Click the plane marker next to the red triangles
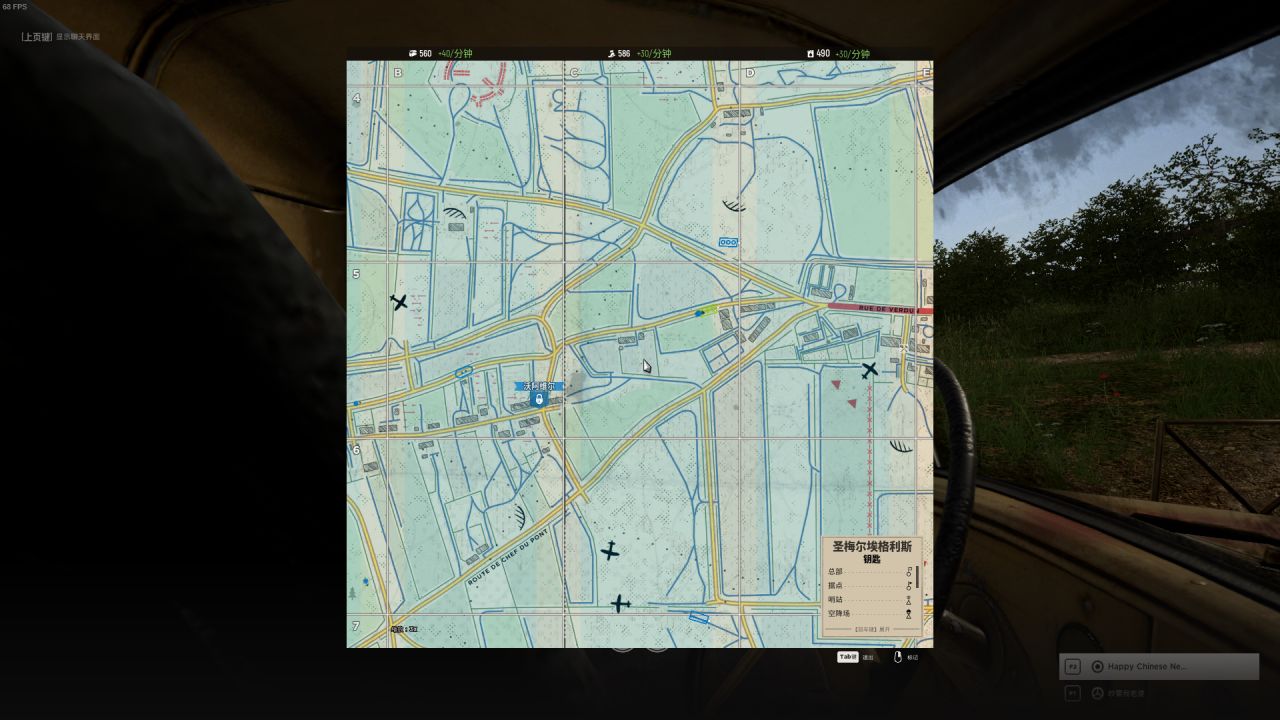Screen dimensions: 1280x720 tap(869, 370)
